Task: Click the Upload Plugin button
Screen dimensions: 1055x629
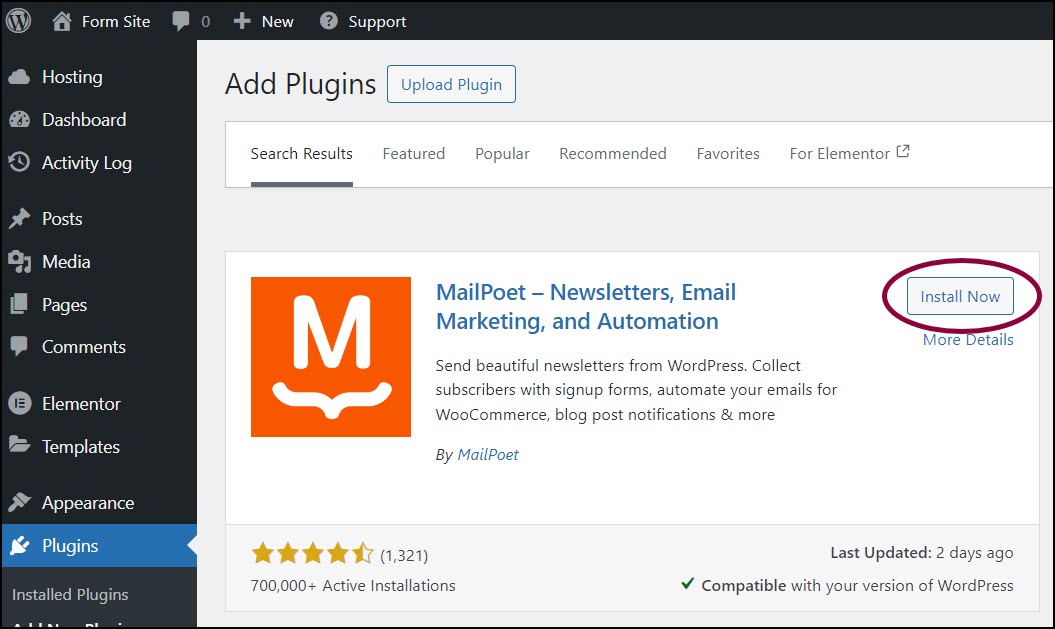Action: 451,84
